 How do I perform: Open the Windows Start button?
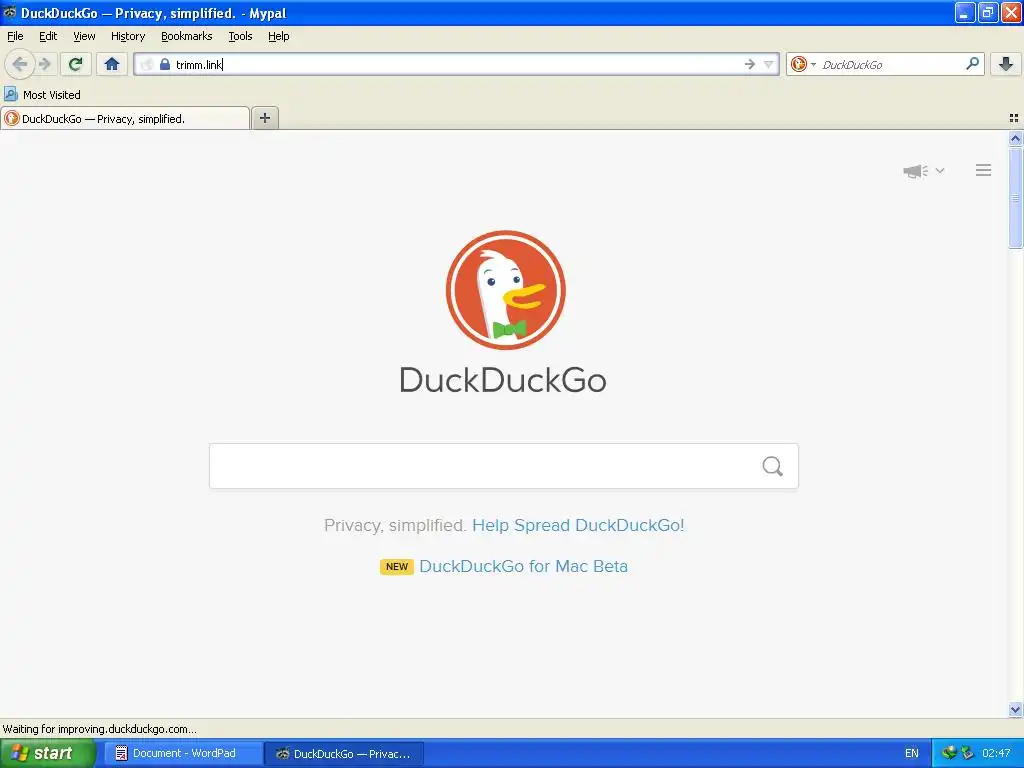[46, 753]
